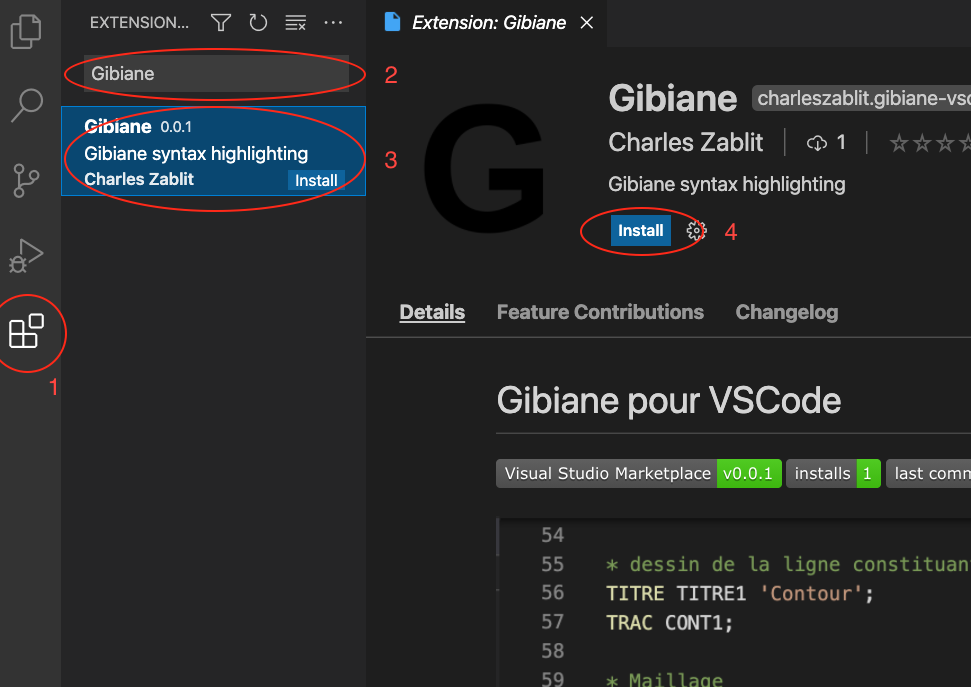Switch to the Feature Contributions tab
The width and height of the screenshot is (971, 687).
pos(600,312)
